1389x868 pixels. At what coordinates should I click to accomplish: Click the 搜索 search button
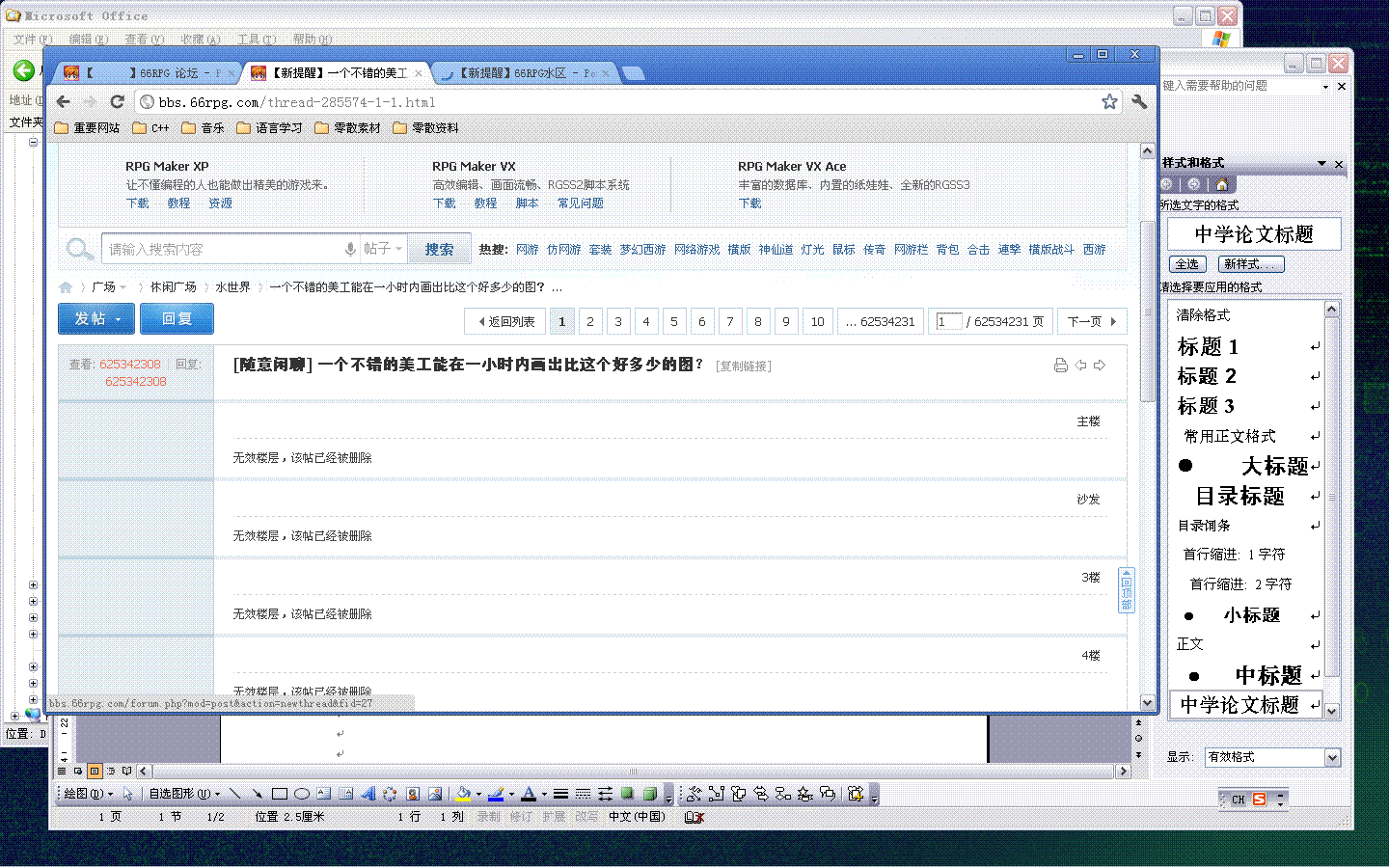(439, 249)
